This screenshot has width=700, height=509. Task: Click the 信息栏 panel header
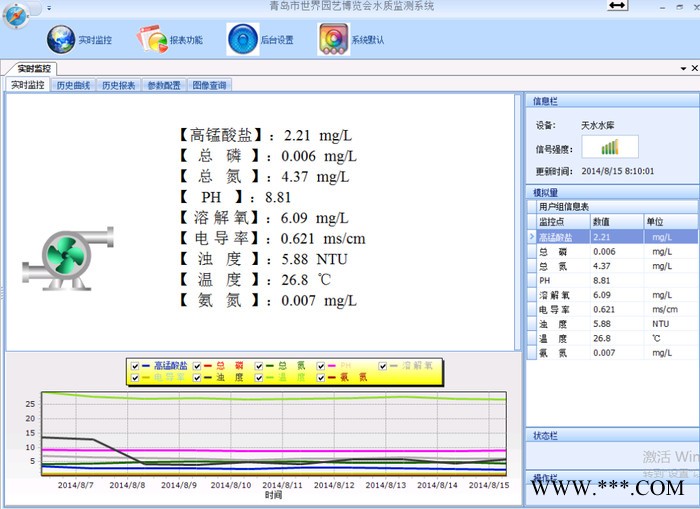click(x=613, y=101)
